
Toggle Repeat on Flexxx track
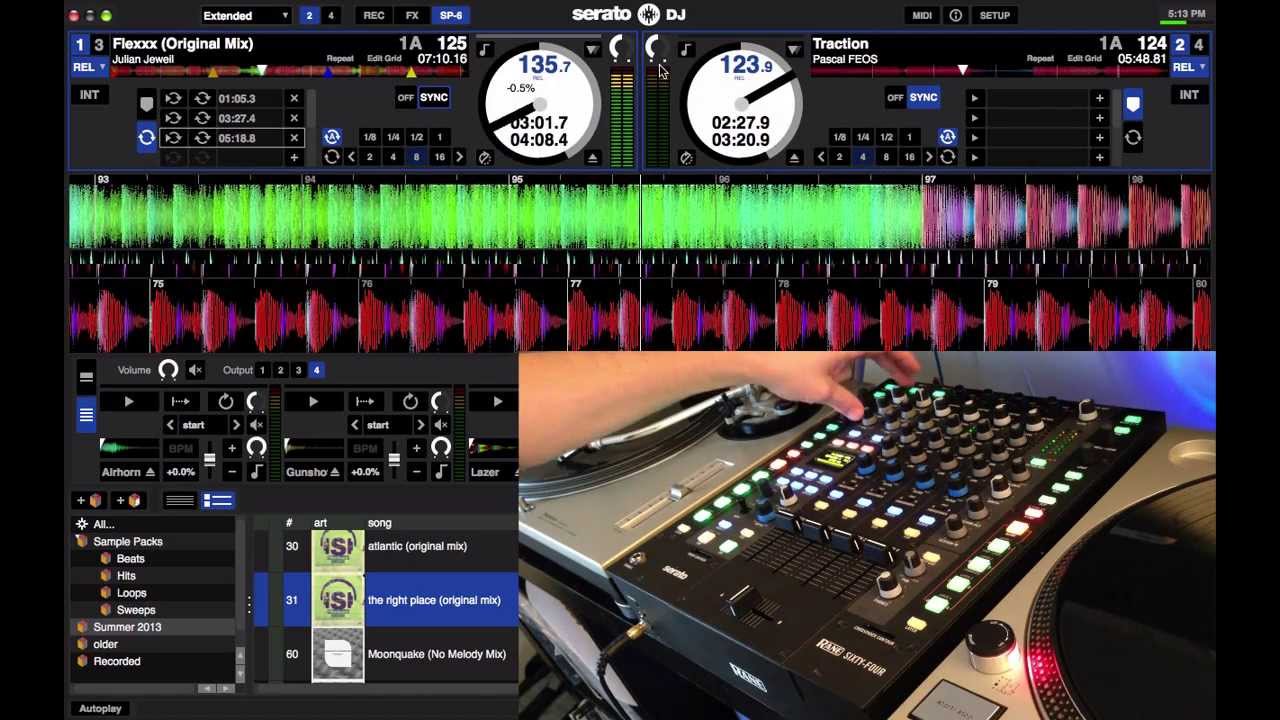point(340,59)
